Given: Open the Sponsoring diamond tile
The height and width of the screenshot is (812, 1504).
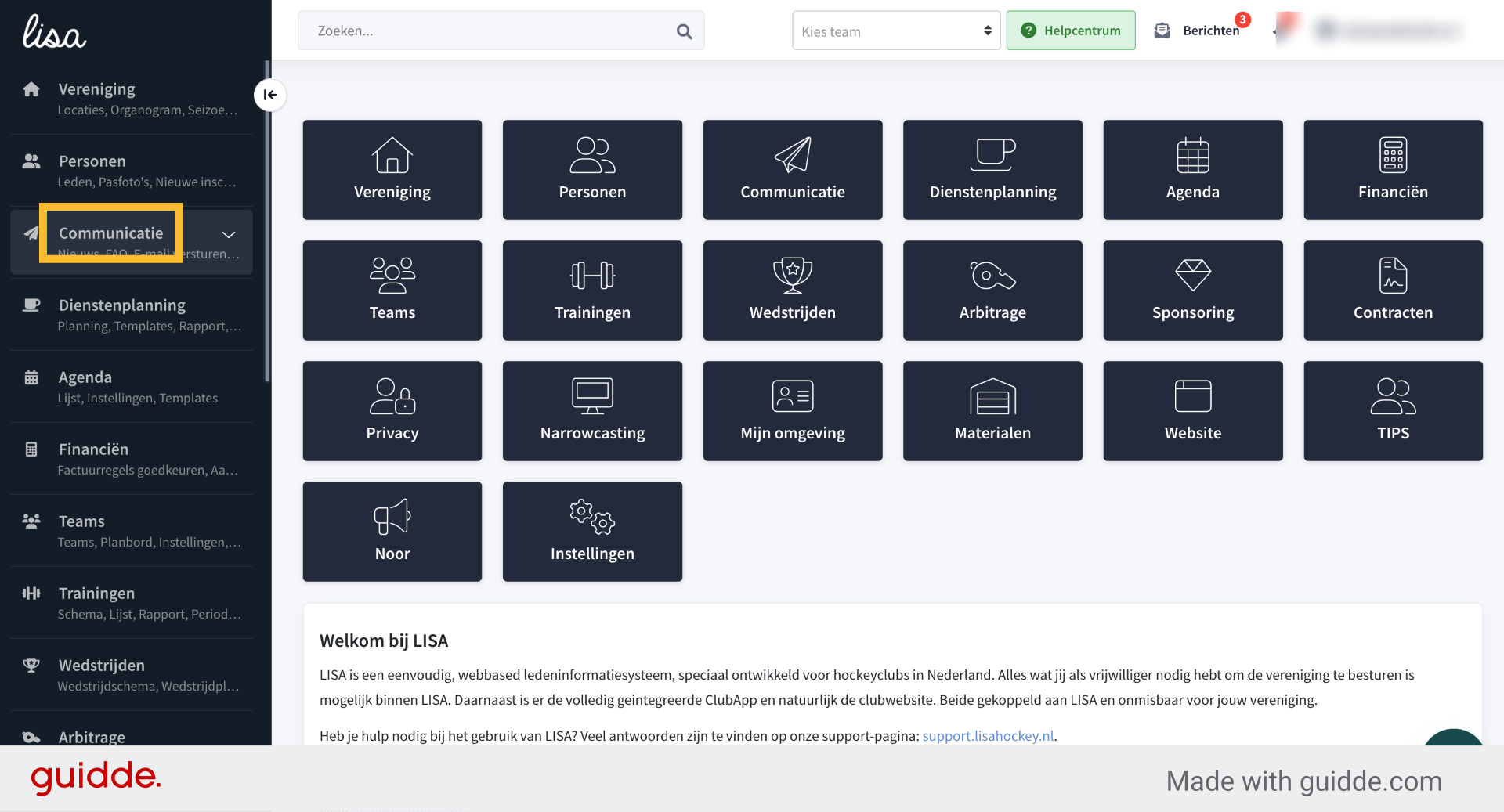Looking at the screenshot, I should point(1193,291).
